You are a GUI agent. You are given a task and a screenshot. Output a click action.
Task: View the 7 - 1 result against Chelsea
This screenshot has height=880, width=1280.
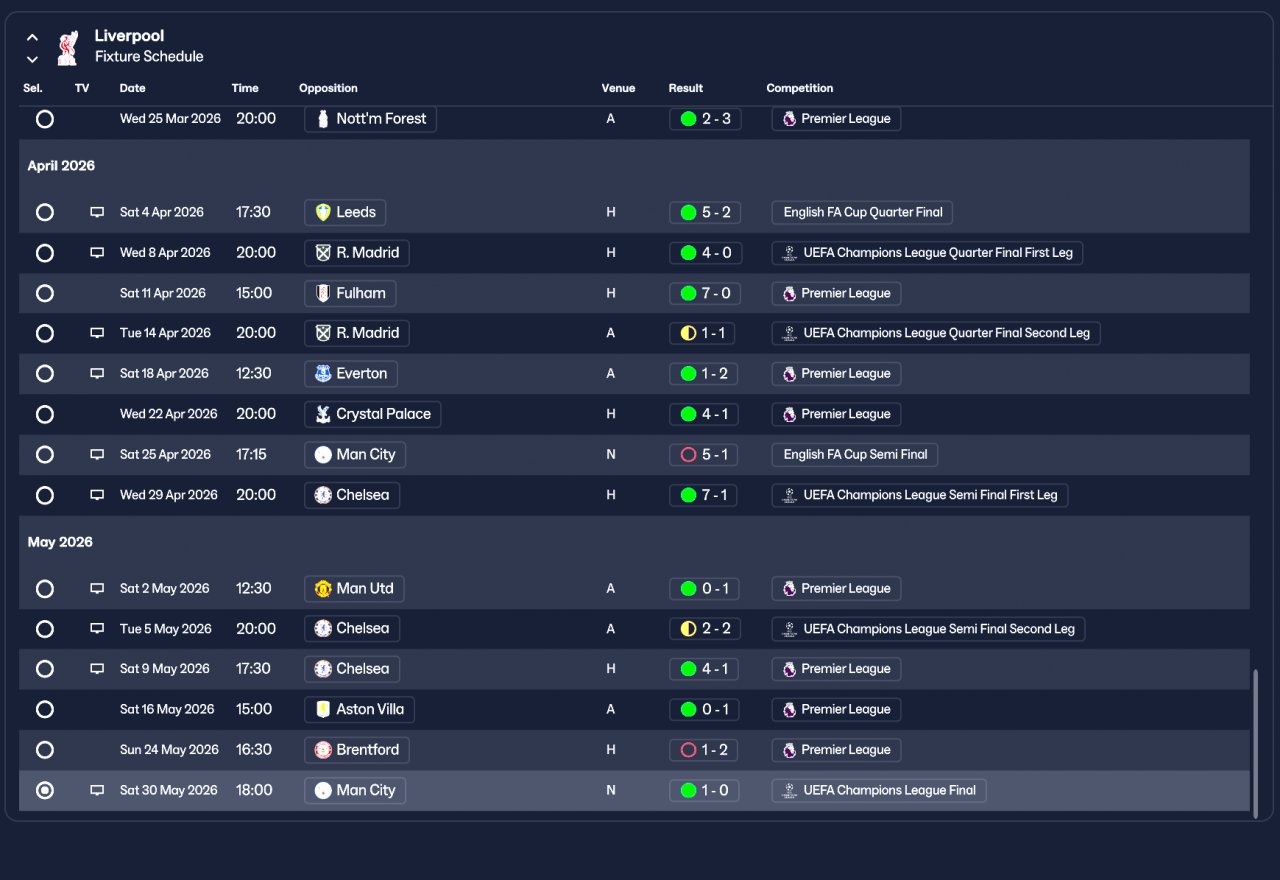pyautogui.click(x=705, y=495)
